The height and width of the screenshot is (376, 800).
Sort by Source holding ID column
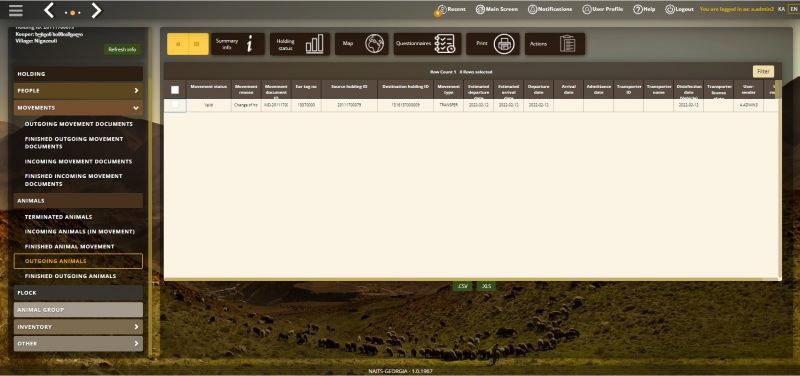pyautogui.click(x=349, y=89)
